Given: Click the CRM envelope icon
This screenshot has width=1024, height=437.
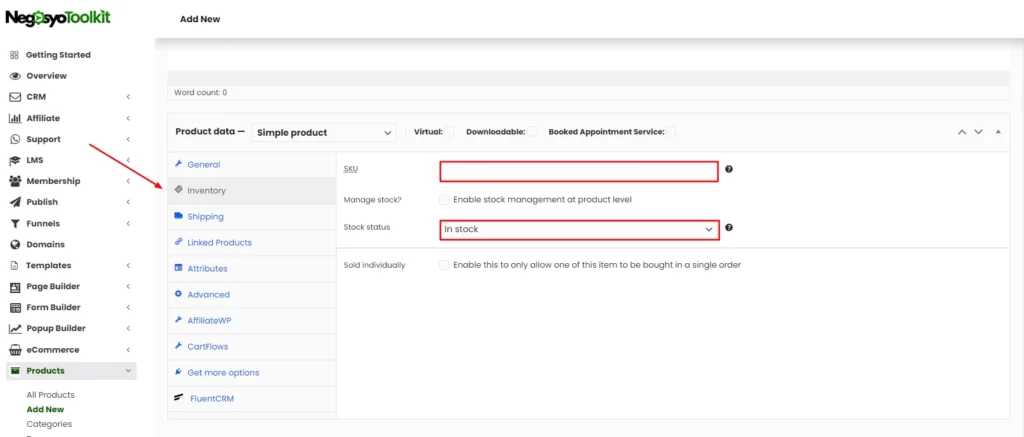Looking at the screenshot, I should [x=14, y=97].
